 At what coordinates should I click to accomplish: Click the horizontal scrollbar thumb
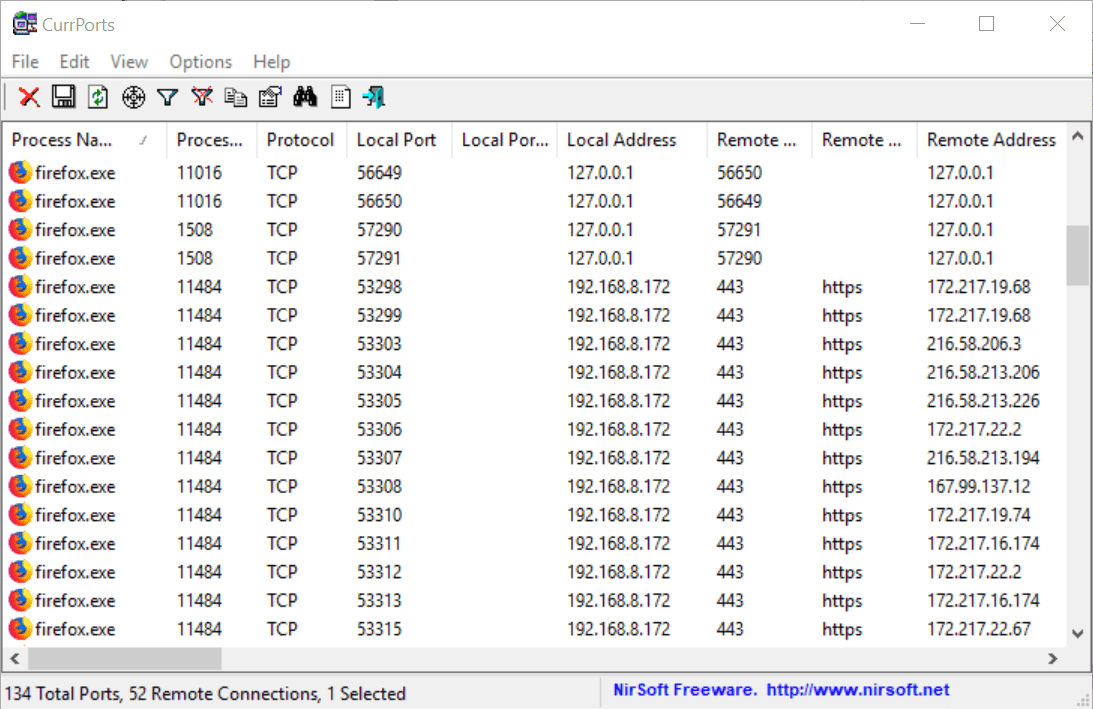coord(125,658)
